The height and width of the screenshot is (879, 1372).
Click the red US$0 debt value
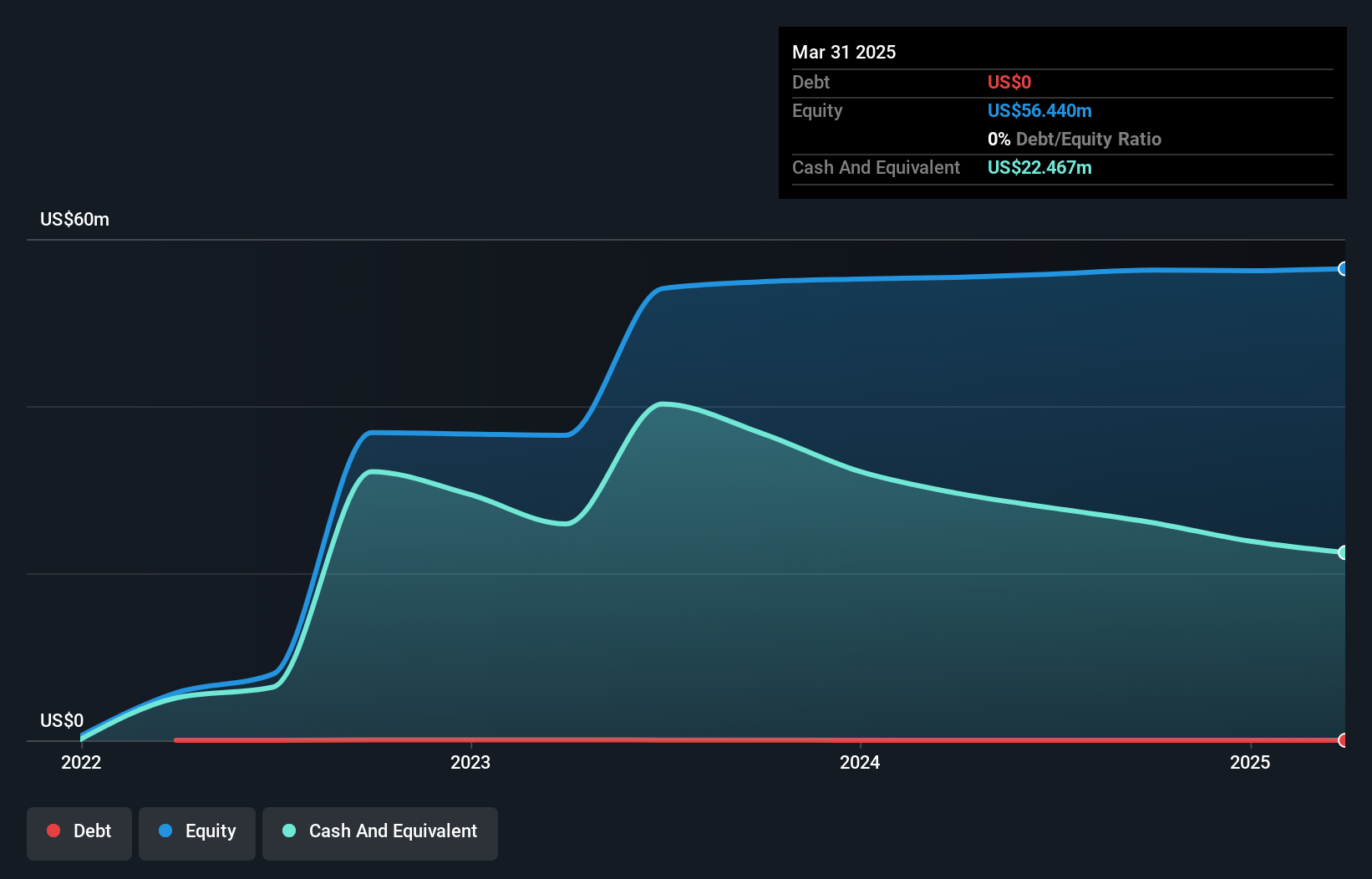click(1009, 82)
